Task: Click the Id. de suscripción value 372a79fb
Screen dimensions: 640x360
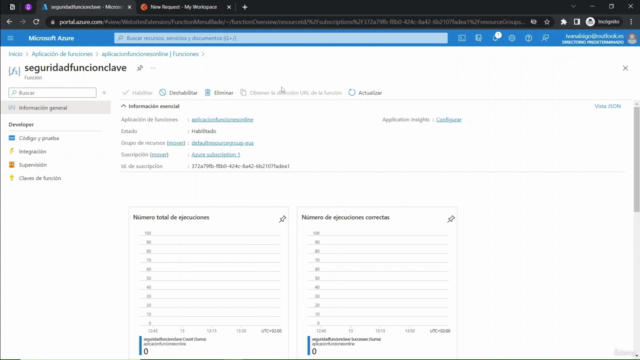Action: [240, 166]
